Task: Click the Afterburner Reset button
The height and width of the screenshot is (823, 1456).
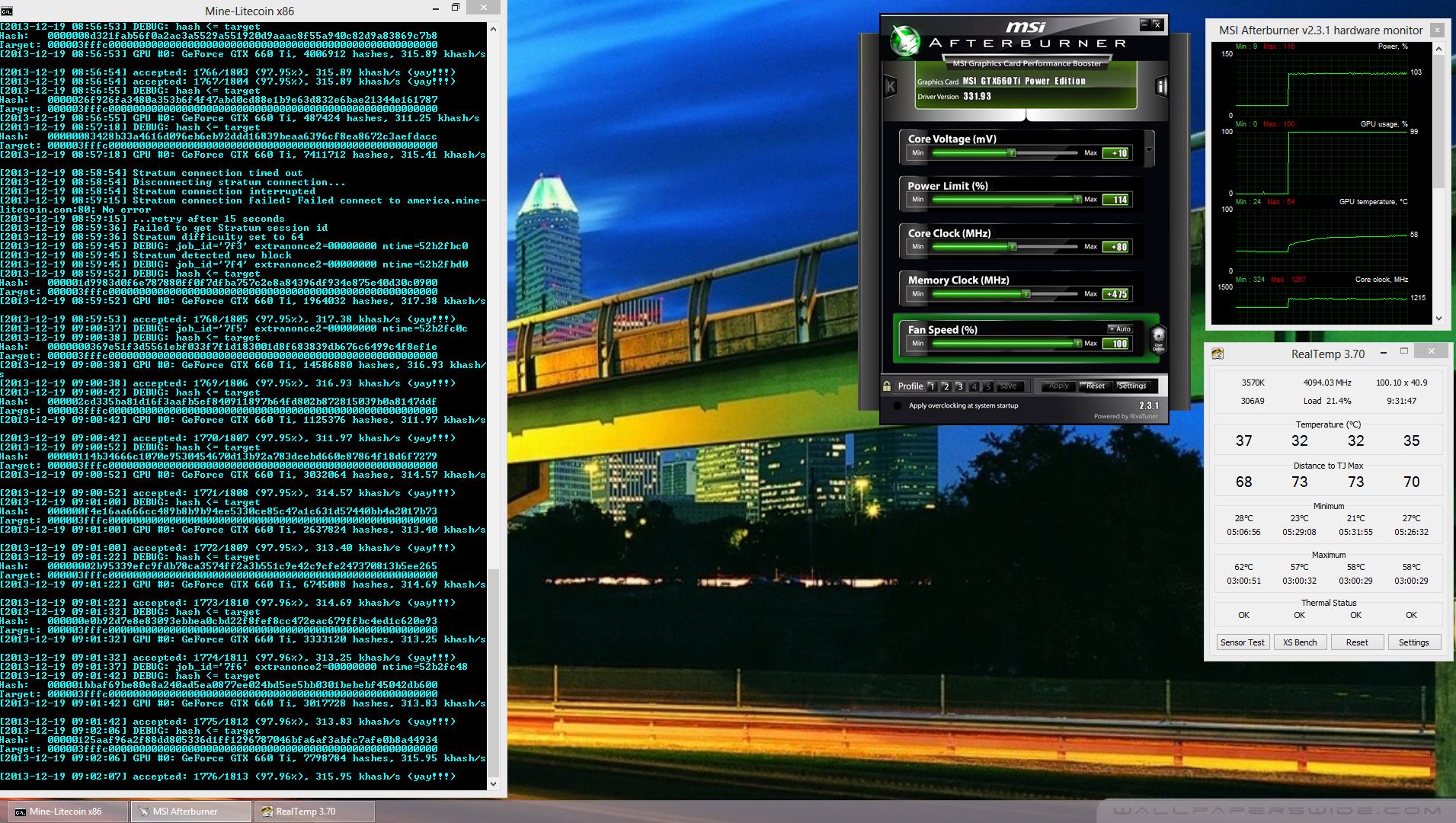Action: (1096, 386)
